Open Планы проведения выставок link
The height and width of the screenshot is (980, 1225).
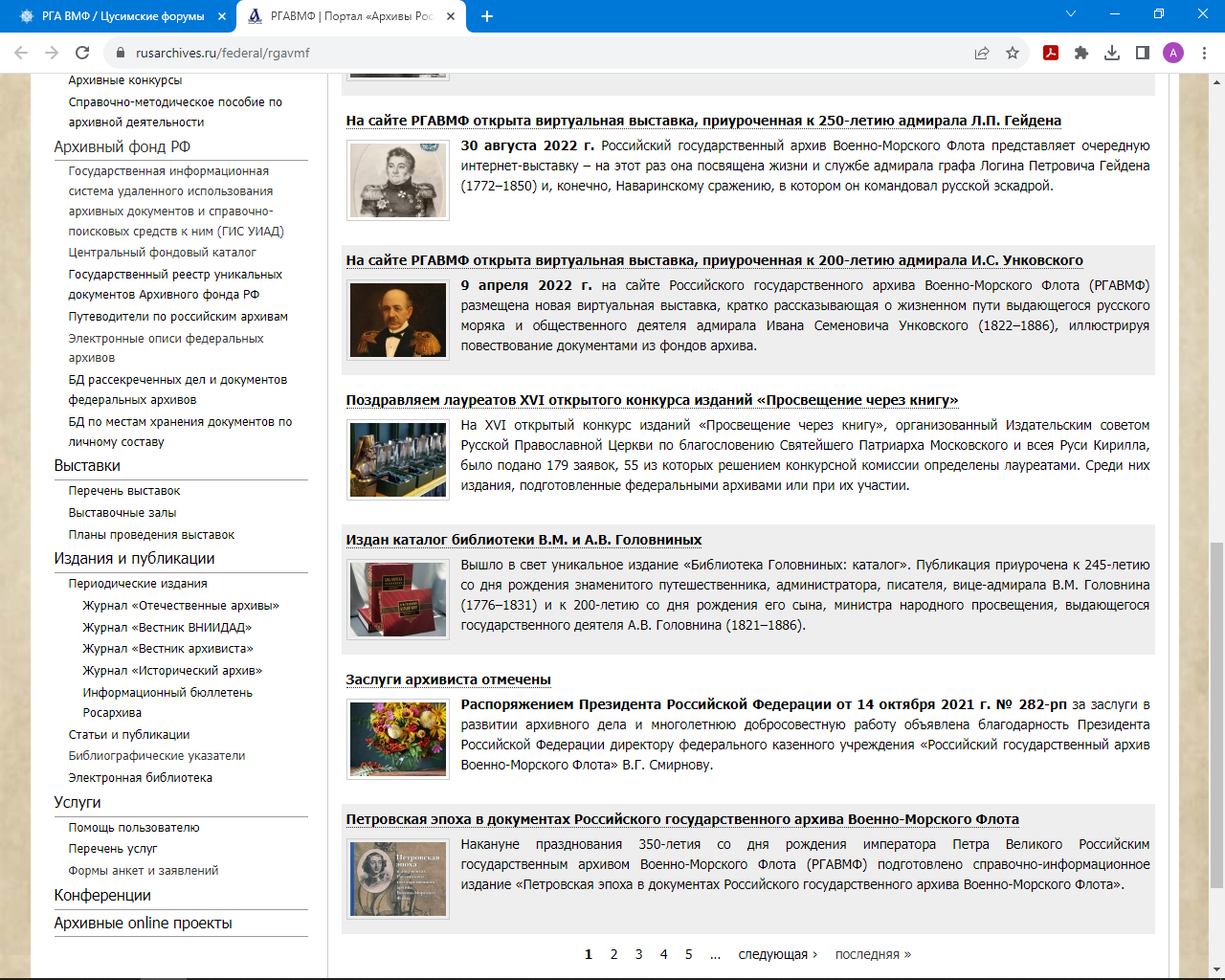(x=151, y=535)
